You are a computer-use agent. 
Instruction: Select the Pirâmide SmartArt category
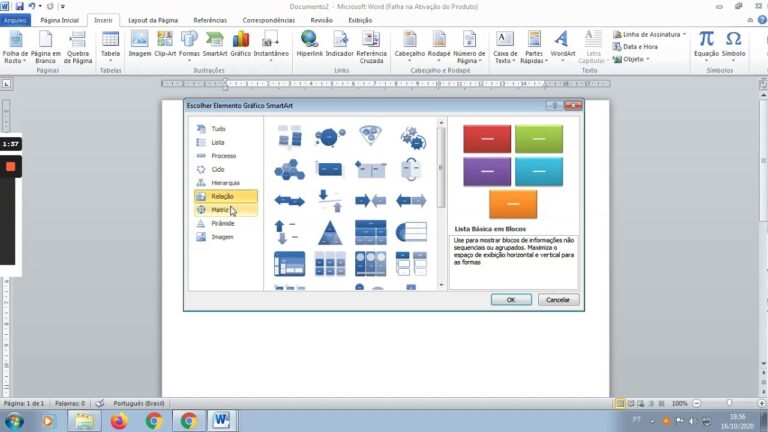pyautogui.click(x=226, y=223)
